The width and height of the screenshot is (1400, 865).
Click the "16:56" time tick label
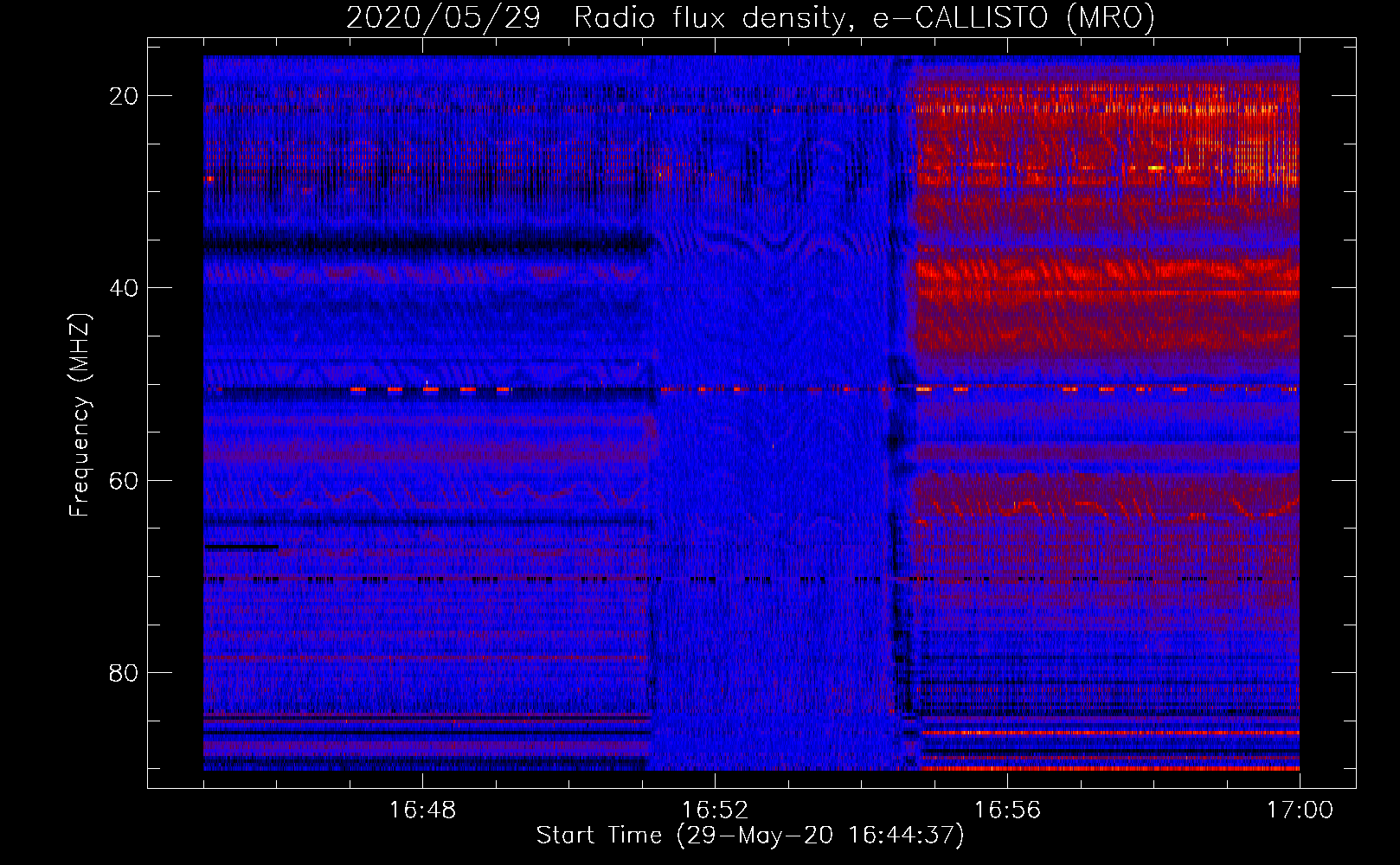[1007, 811]
